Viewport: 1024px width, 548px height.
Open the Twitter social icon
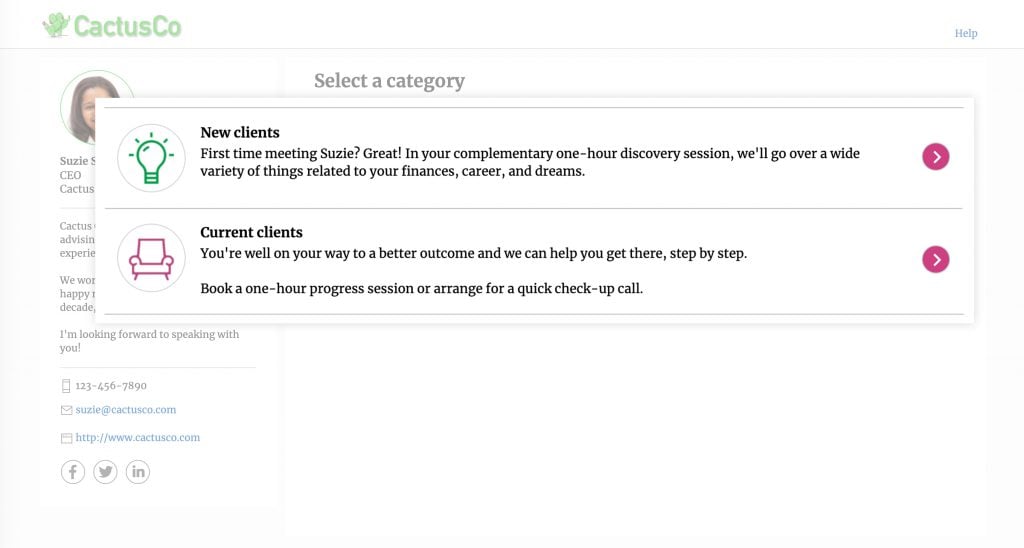[105, 472]
